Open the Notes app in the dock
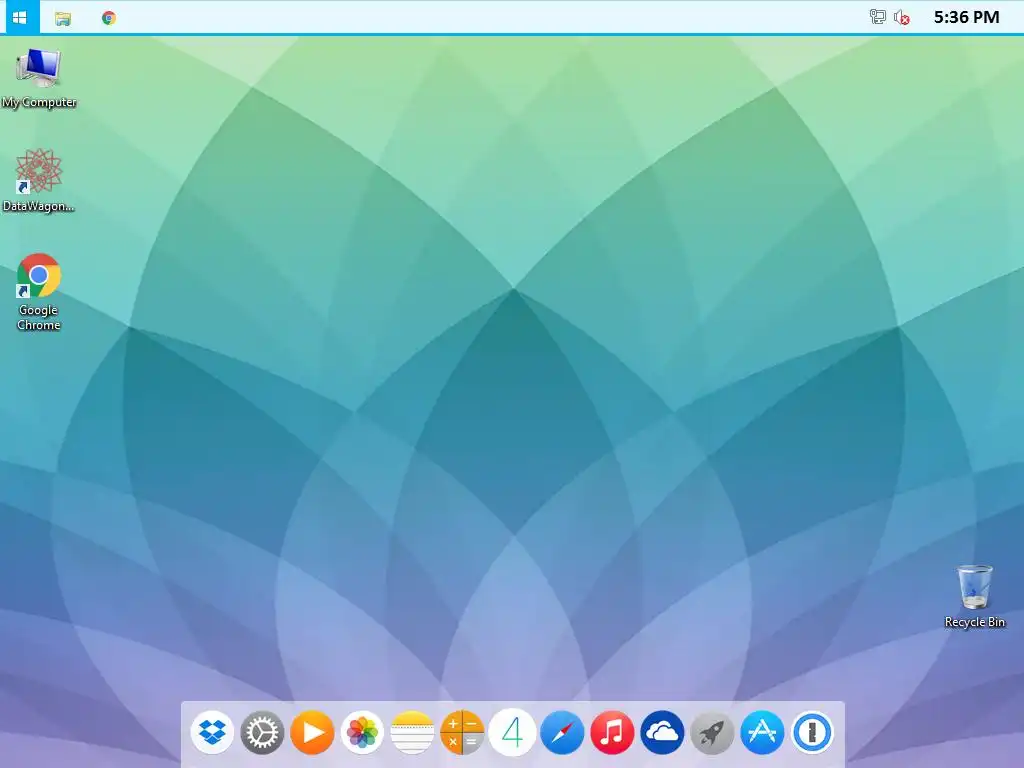Viewport: 1024px width, 768px height. (412, 733)
